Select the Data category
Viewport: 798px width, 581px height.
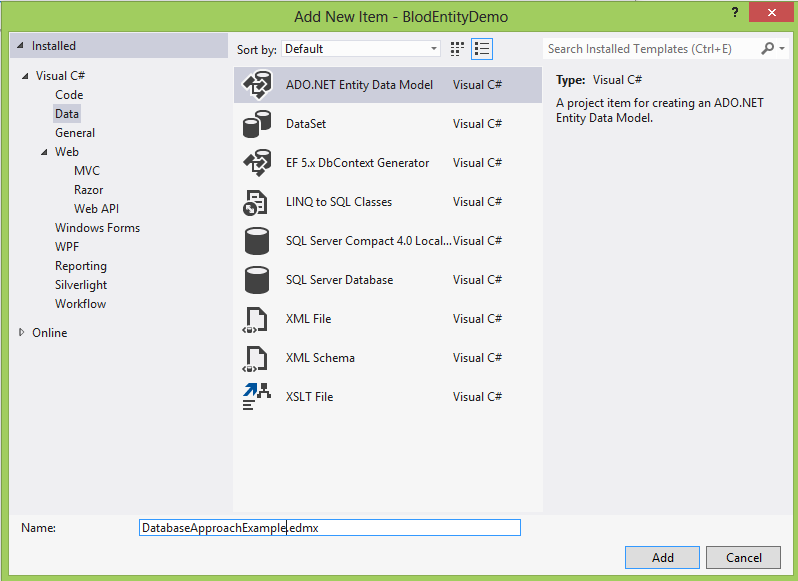click(x=67, y=113)
